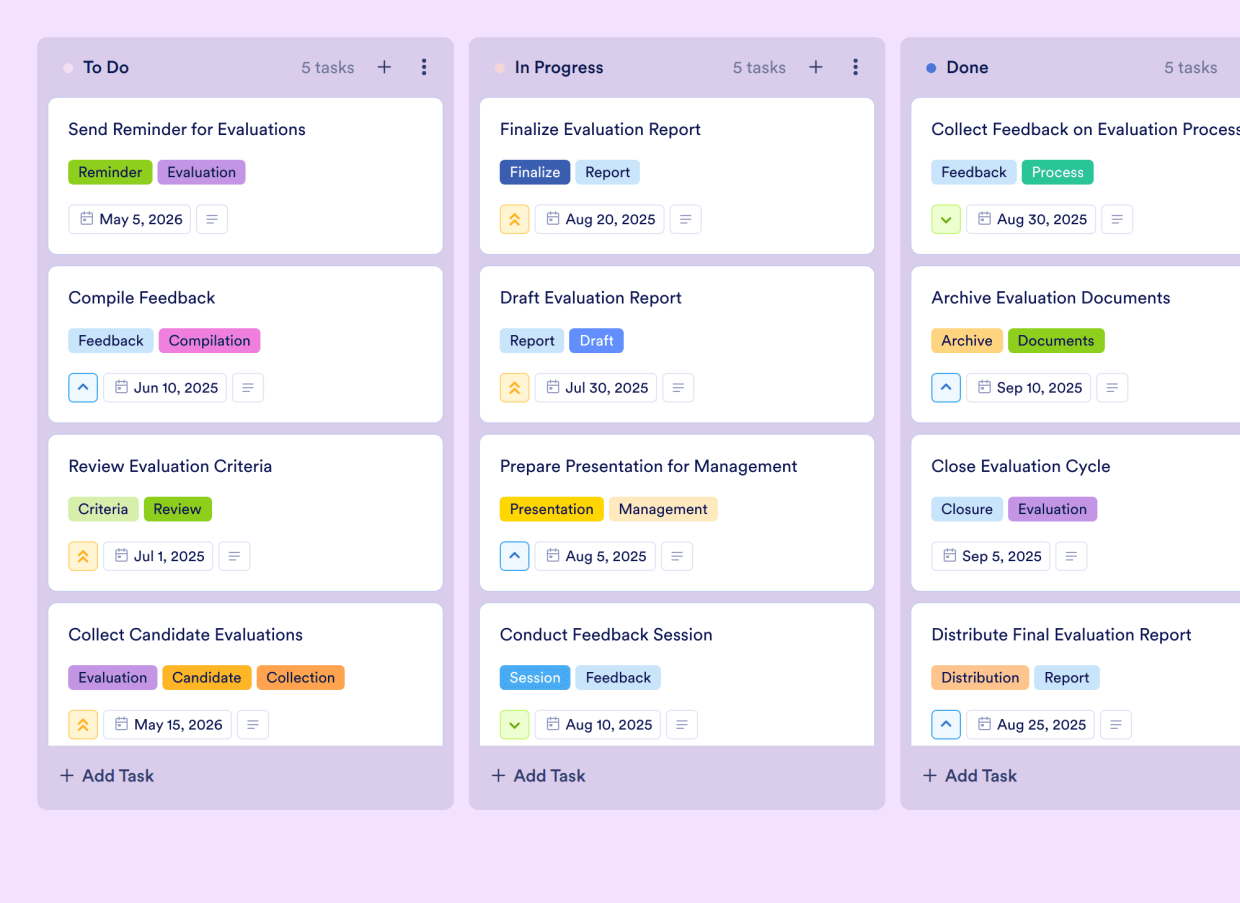Open the double-chevron priority on Draft Evaluation Report
The width and height of the screenshot is (1240, 903).
pos(514,387)
